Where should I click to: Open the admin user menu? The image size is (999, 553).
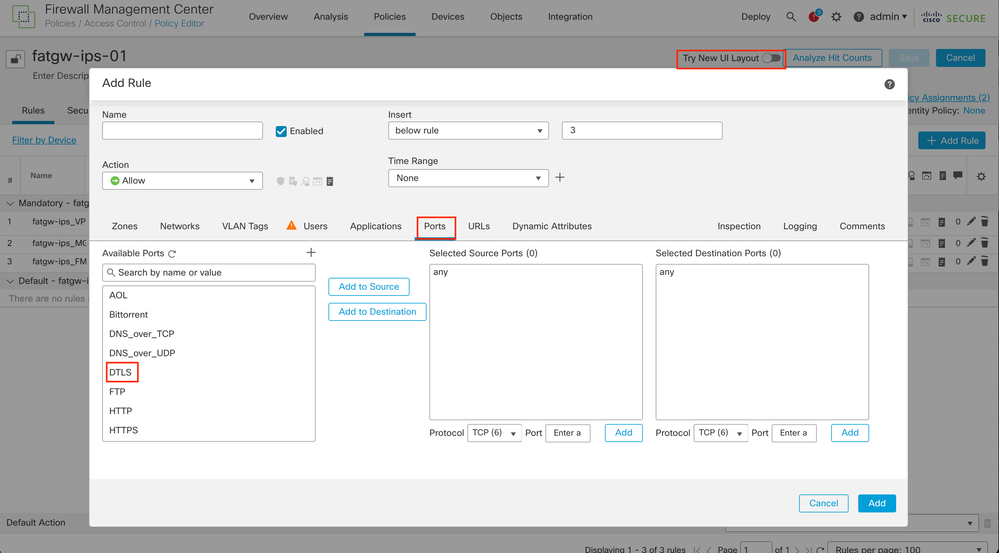click(x=888, y=17)
